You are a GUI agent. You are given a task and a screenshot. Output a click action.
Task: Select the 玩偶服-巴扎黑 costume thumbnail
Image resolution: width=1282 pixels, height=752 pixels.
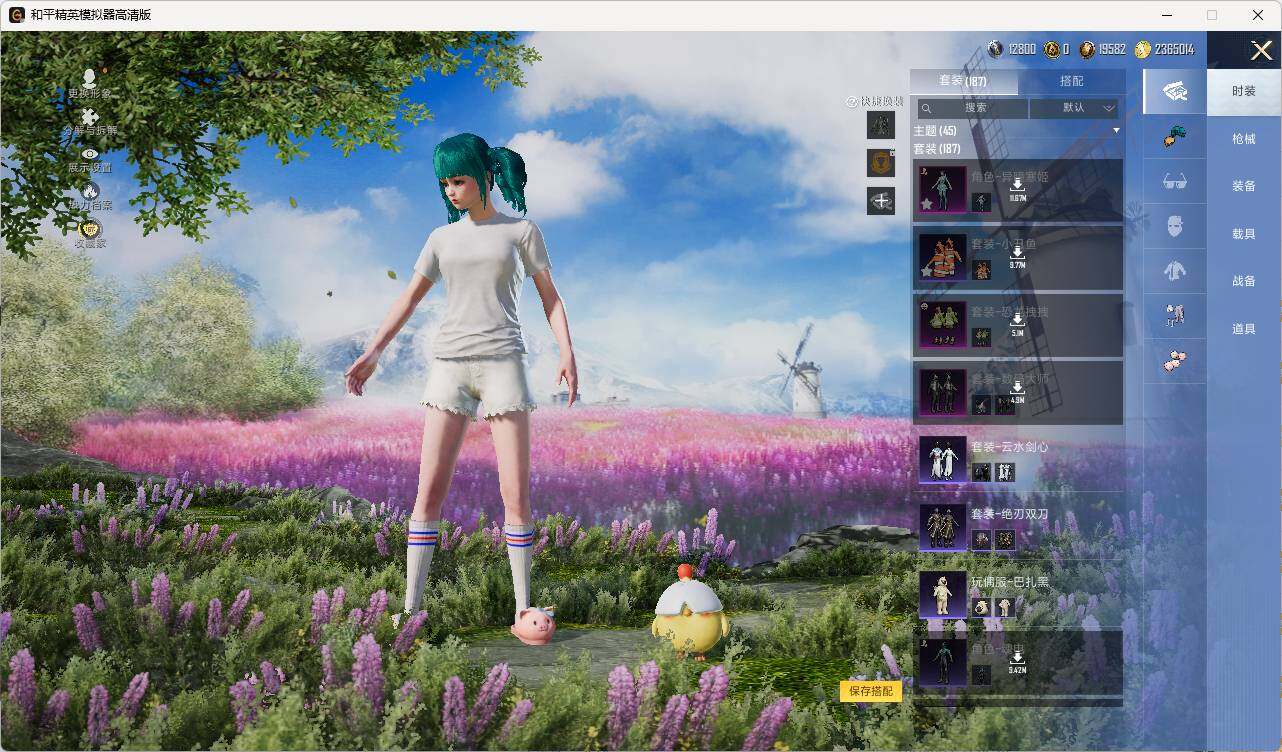[x=943, y=595]
